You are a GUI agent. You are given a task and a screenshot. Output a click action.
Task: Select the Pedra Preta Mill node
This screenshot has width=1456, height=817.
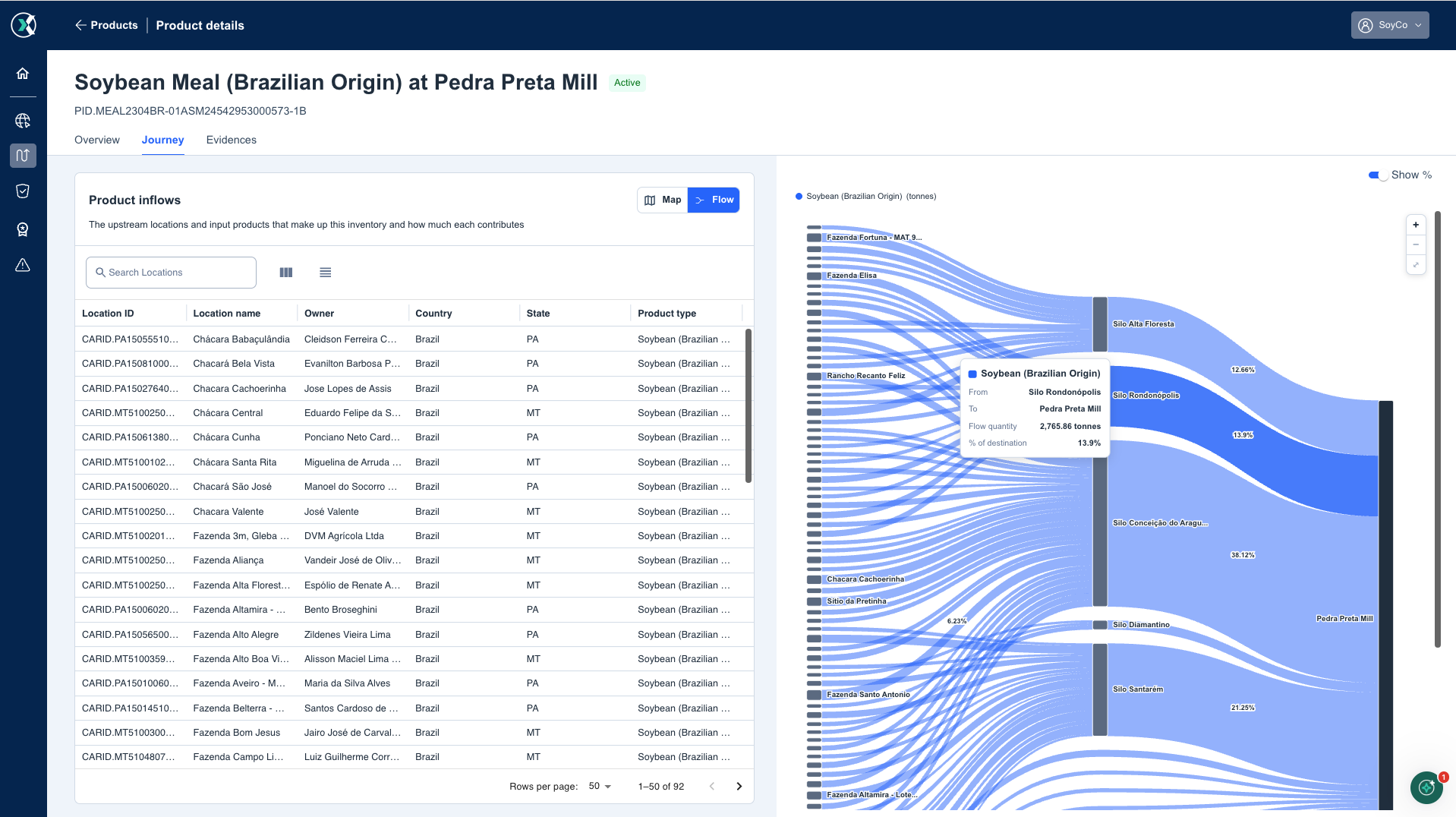coord(1385,605)
